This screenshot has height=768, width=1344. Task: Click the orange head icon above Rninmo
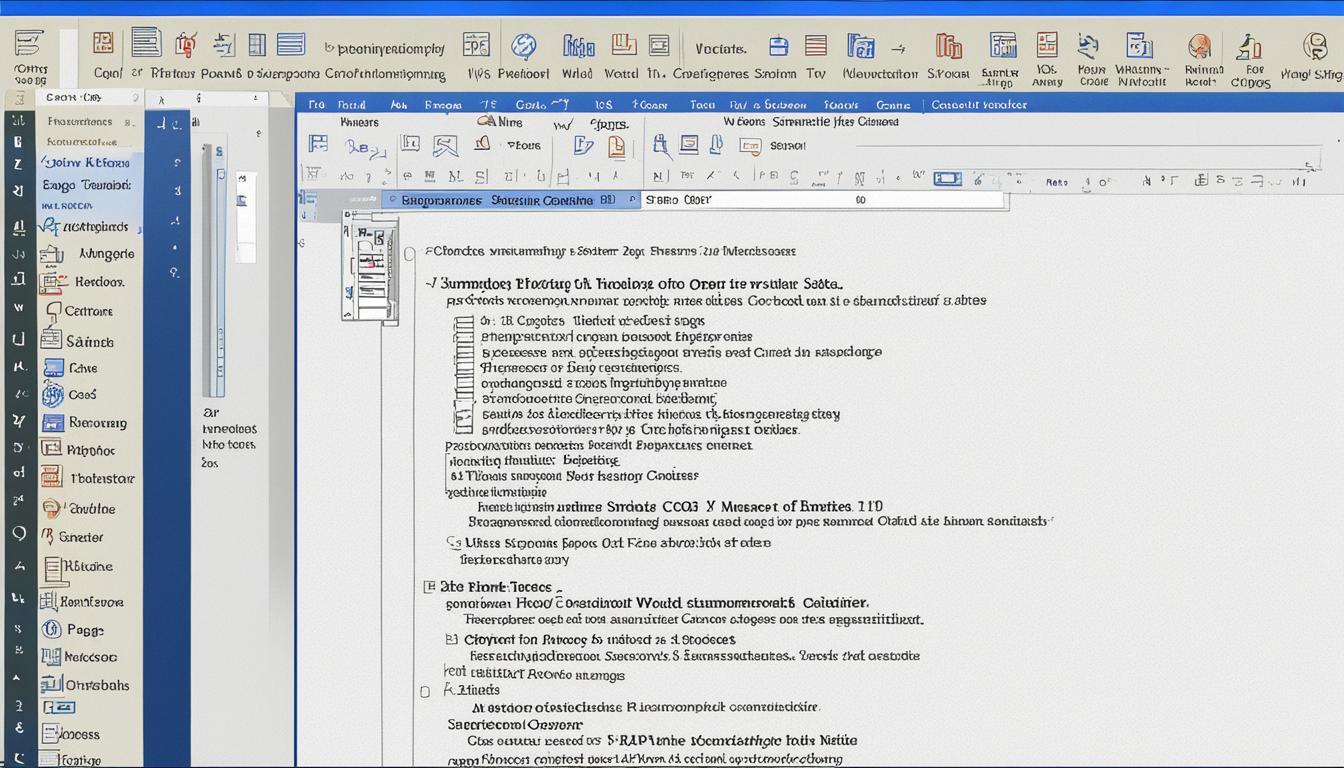(x=1198, y=46)
